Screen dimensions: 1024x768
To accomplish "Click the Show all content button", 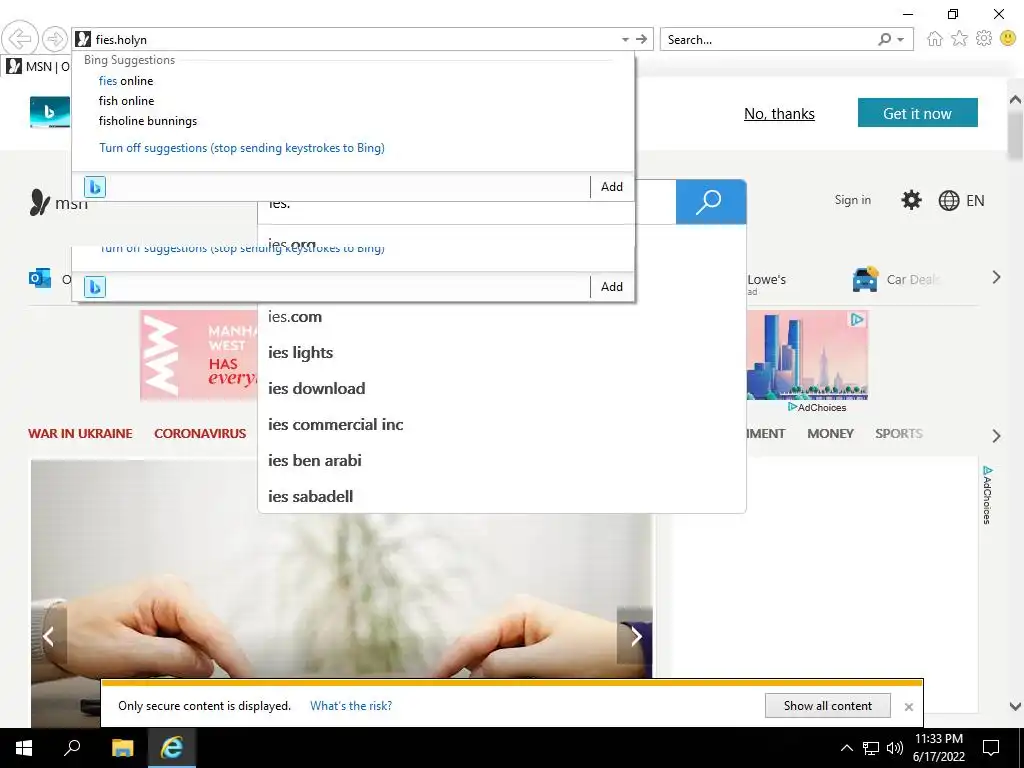I will tap(827, 706).
